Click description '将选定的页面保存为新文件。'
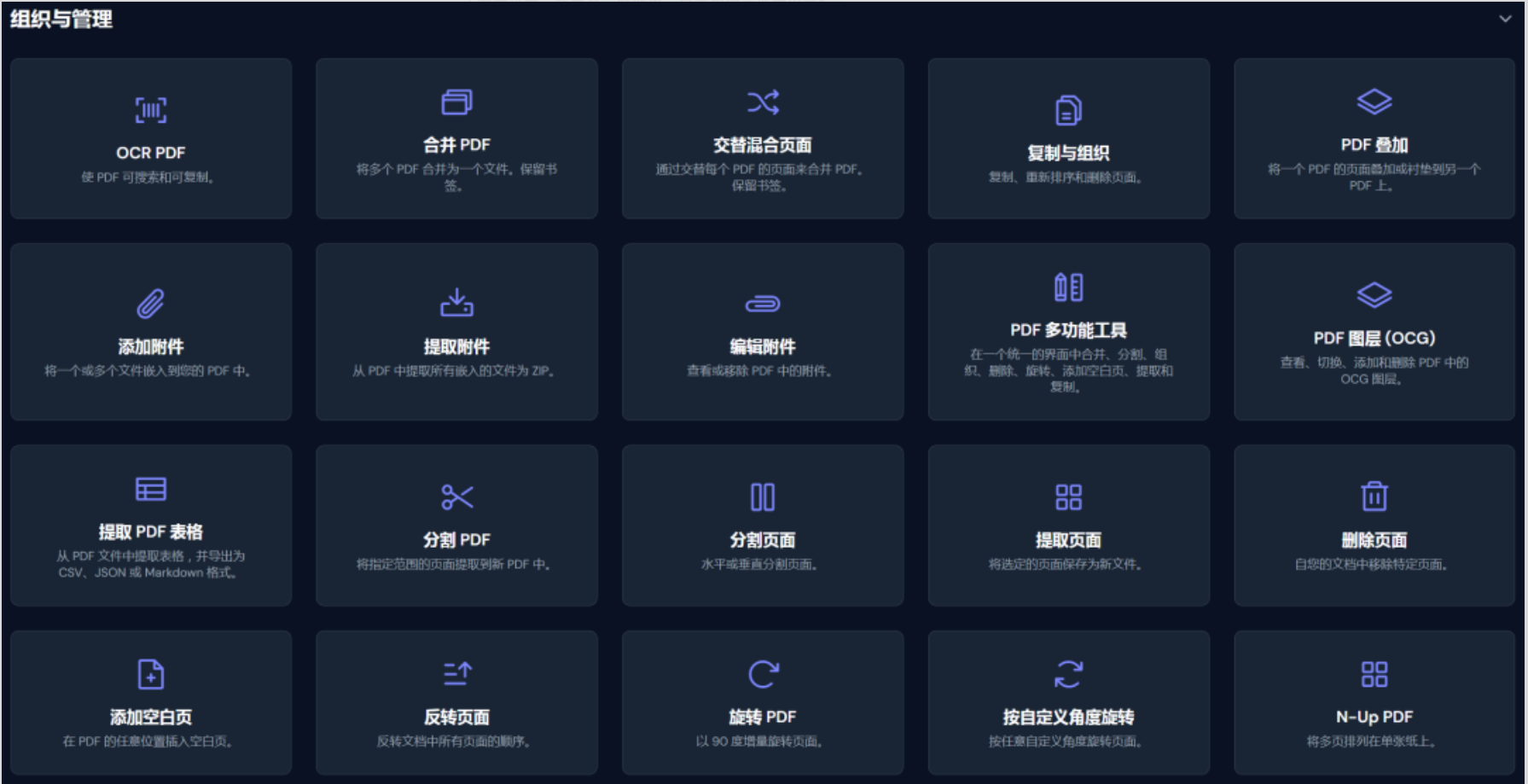Viewport: 1528px width, 784px height. point(1065,564)
